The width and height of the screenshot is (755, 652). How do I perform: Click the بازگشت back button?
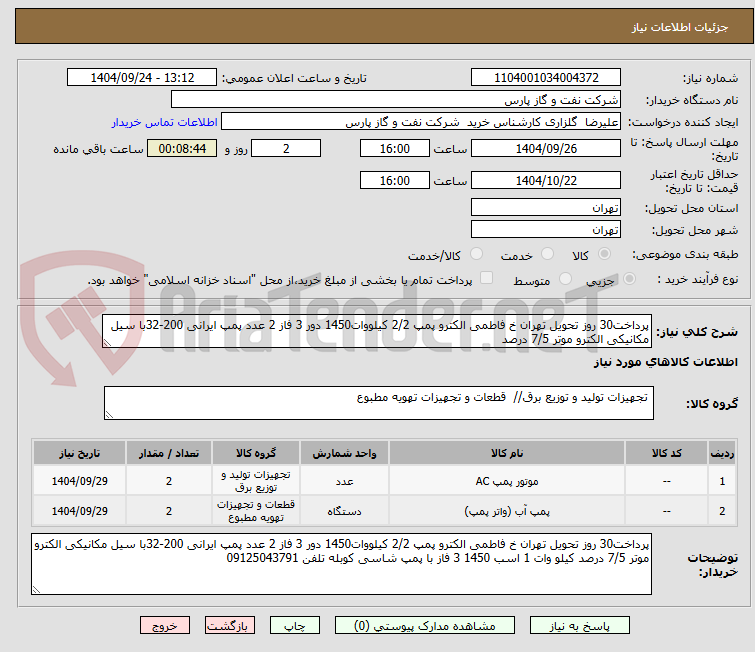pyautogui.click(x=229, y=626)
